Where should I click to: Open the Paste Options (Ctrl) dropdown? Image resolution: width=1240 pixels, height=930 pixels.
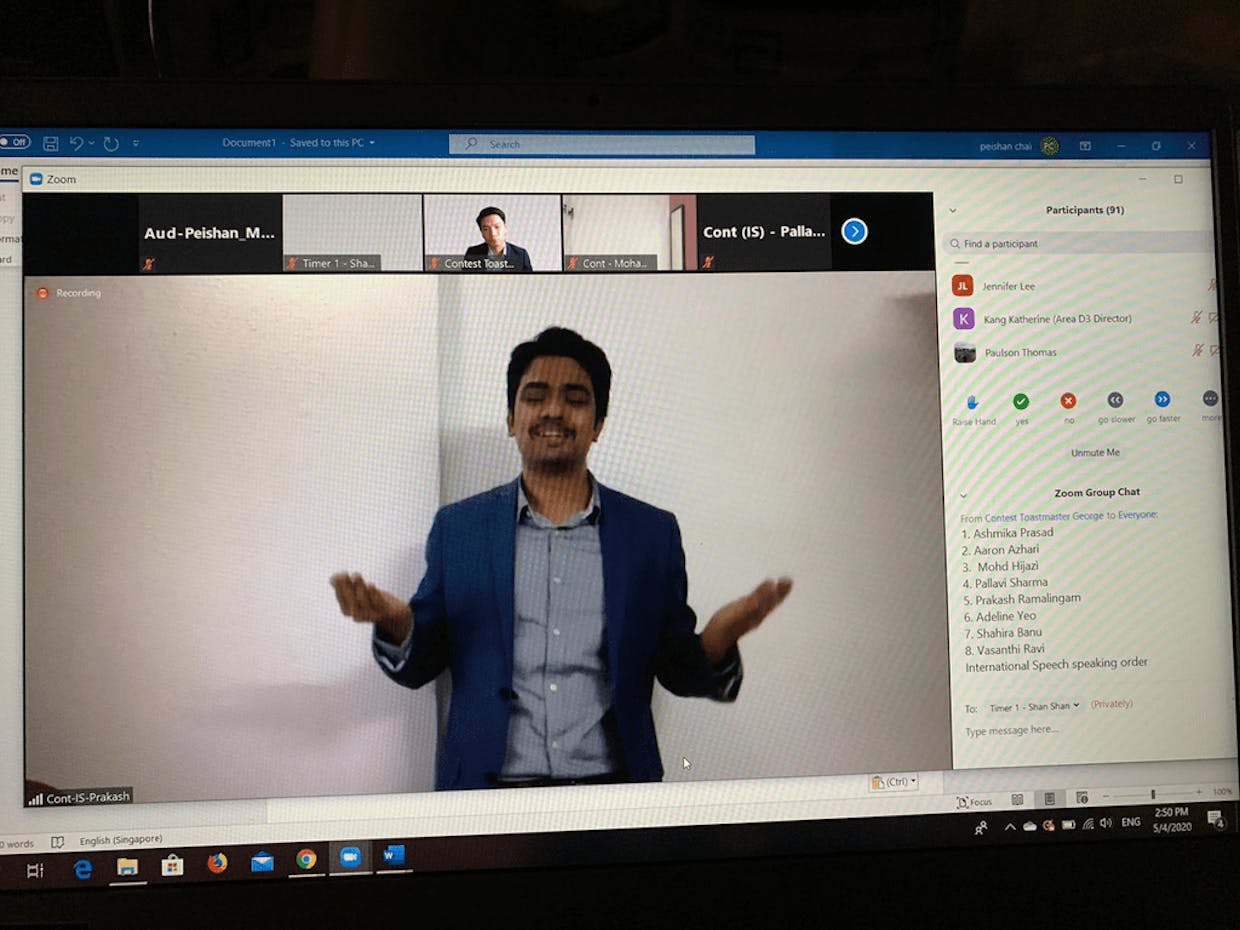(893, 782)
